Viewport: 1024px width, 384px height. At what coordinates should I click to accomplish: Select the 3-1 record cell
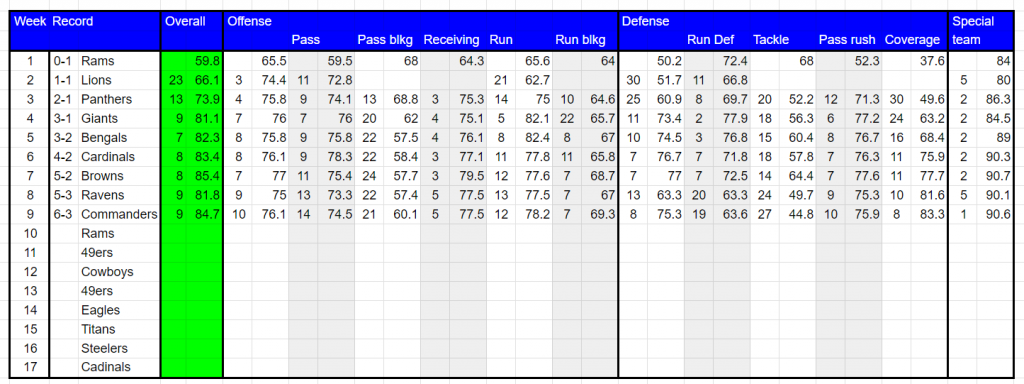pyautogui.click(x=64, y=120)
